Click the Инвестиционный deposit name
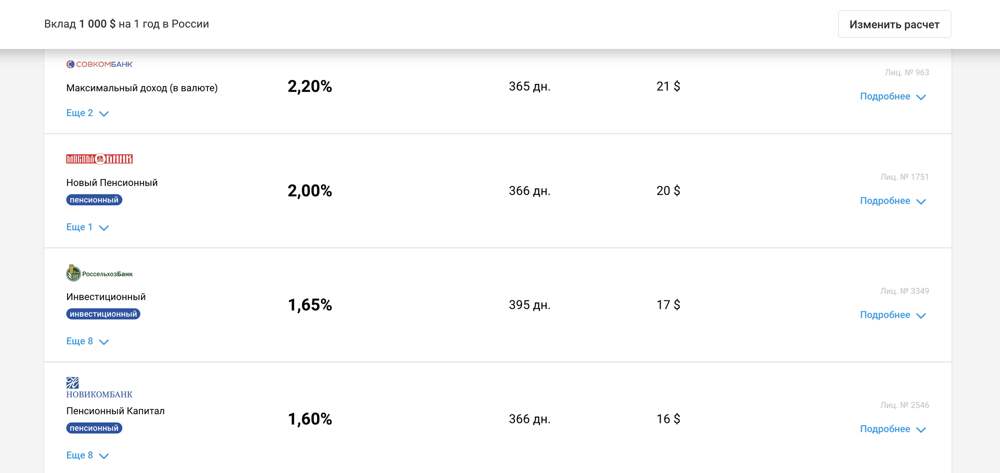 click(x=106, y=297)
